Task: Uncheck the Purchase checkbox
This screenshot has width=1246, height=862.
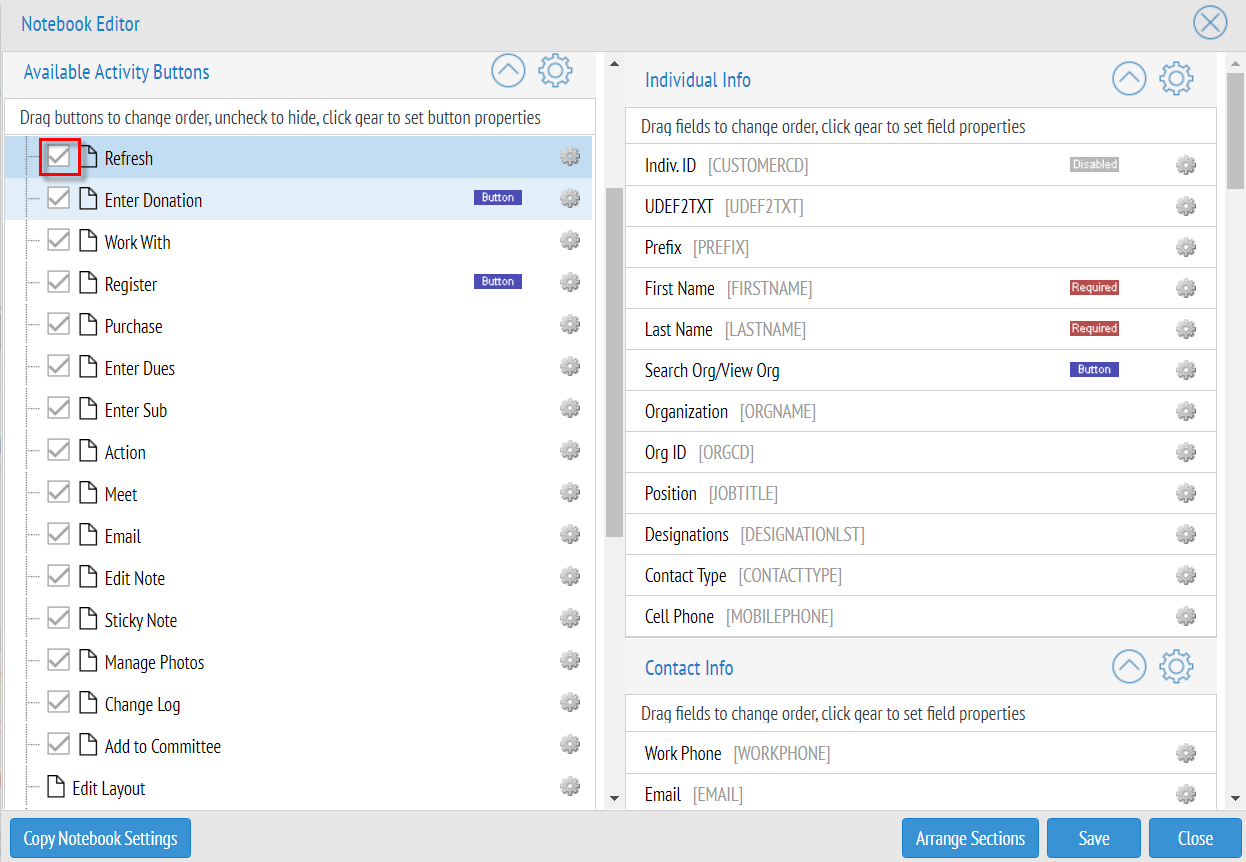Action: [x=59, y=325]
